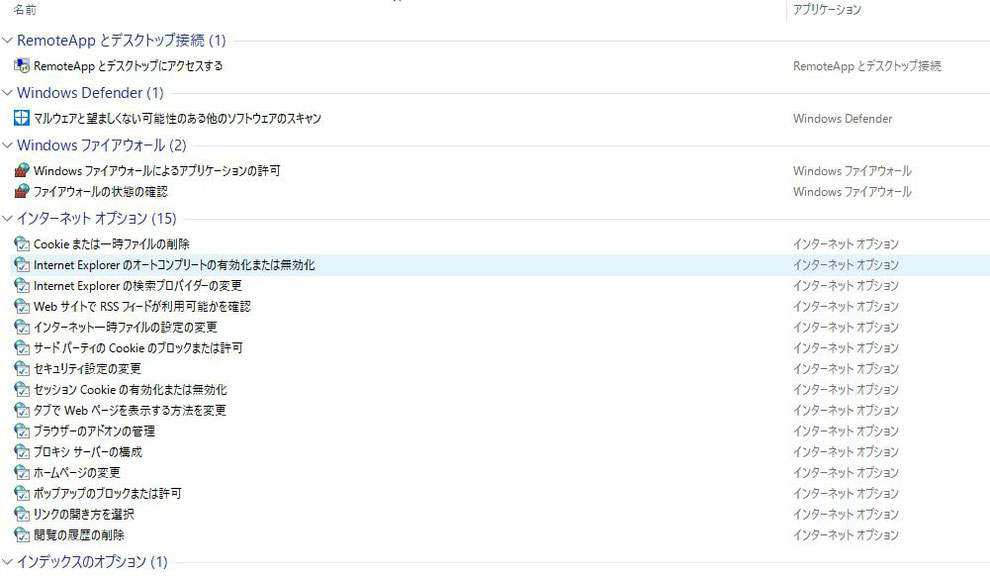Click the icon beside ホームページの変更
The width and height of the screenshot is (990, 576).
click(21, 472)
